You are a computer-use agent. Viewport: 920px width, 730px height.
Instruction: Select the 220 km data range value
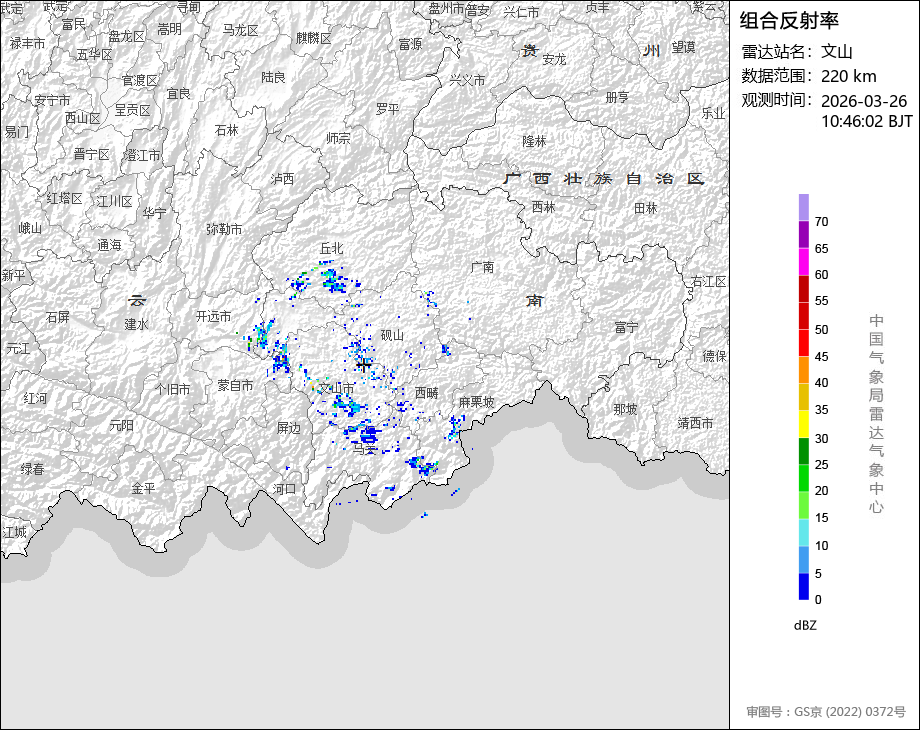coord(848,76)
